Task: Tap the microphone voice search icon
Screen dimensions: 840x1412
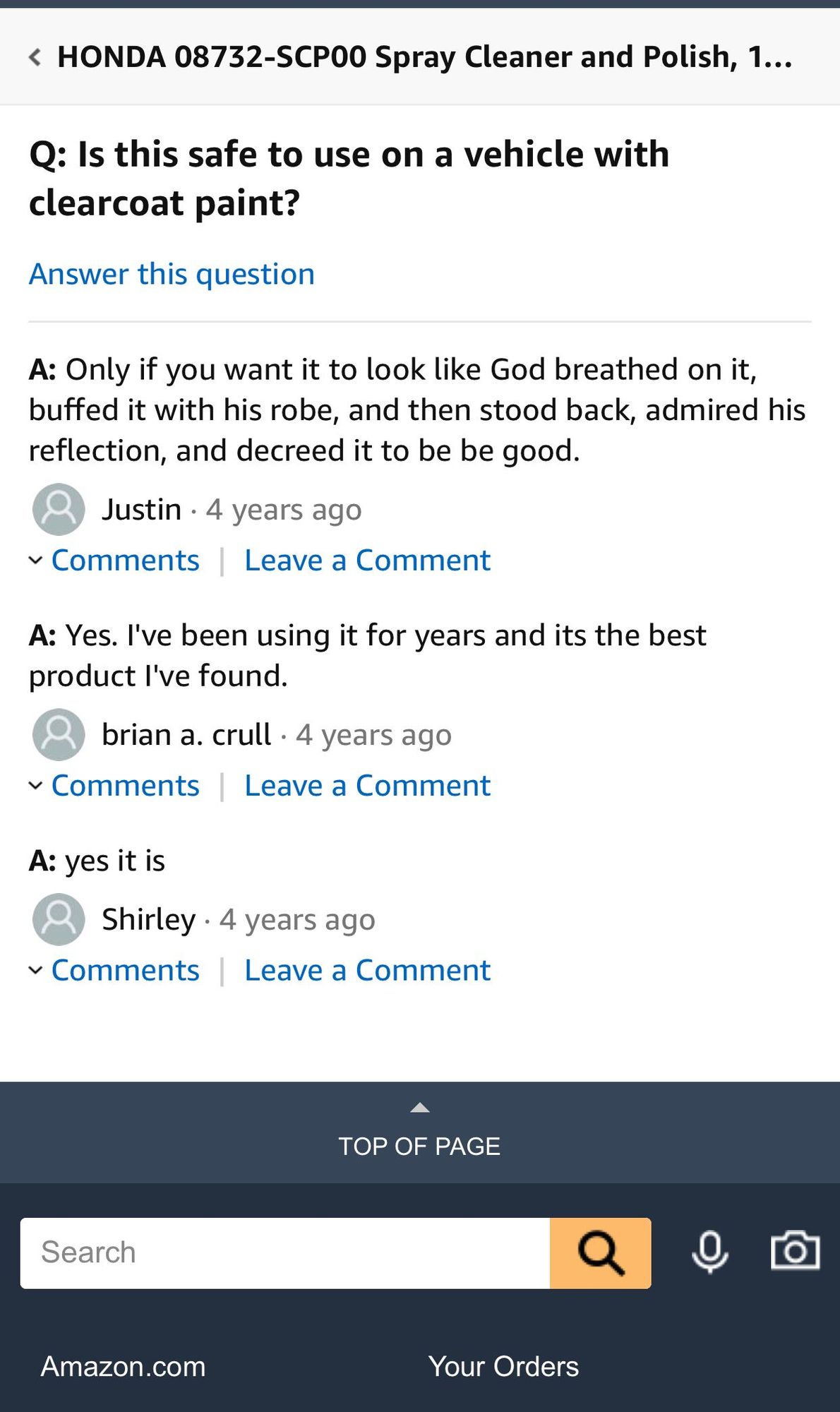Action: (x=709, y=1252)
